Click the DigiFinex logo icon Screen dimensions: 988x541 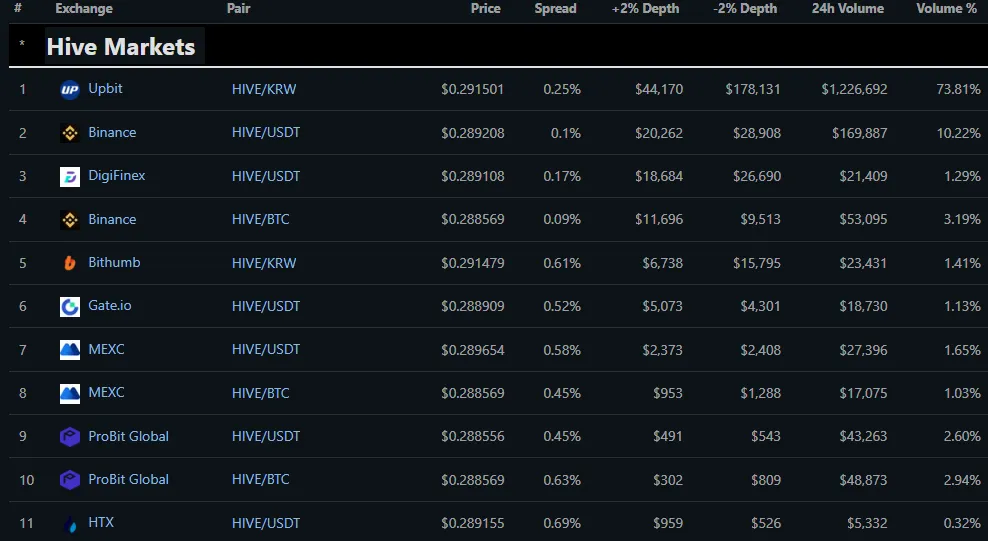click(70, 176)
